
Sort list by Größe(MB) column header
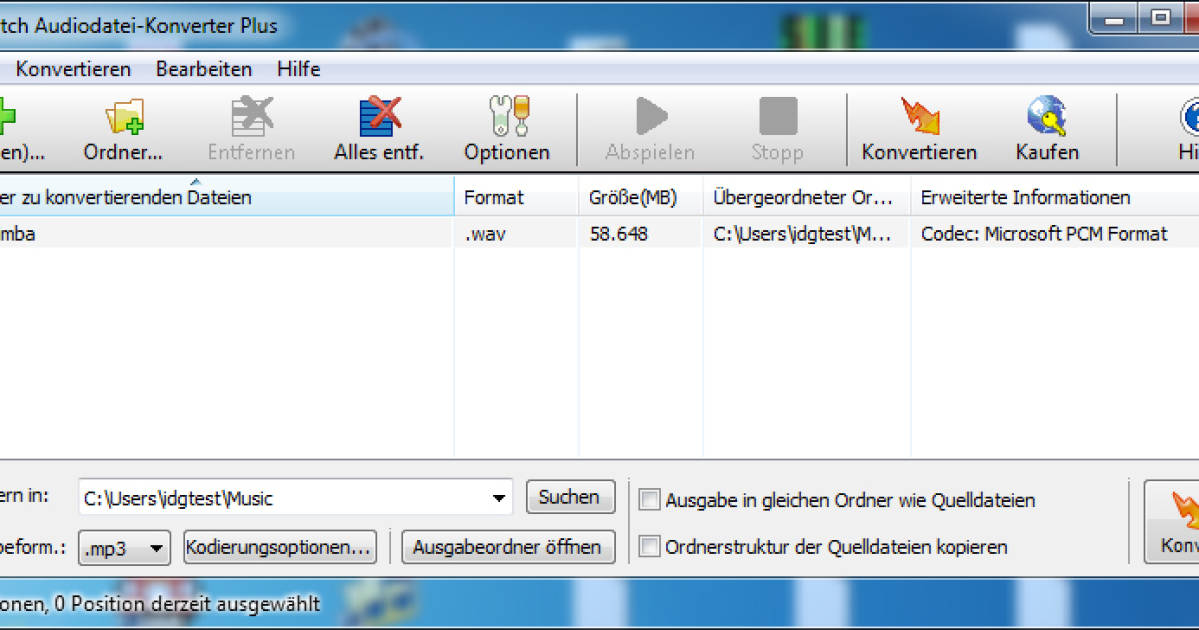point(632,198)
